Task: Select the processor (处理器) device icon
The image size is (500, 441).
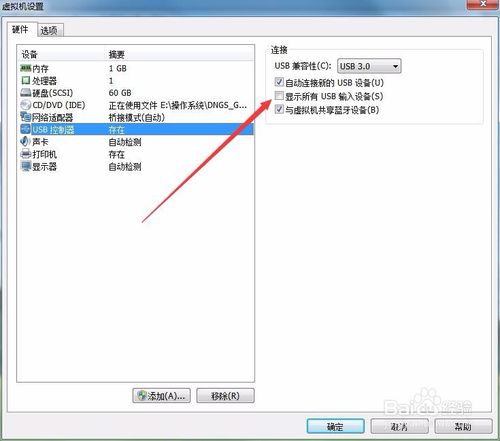Action: click(x=26, y=80)
